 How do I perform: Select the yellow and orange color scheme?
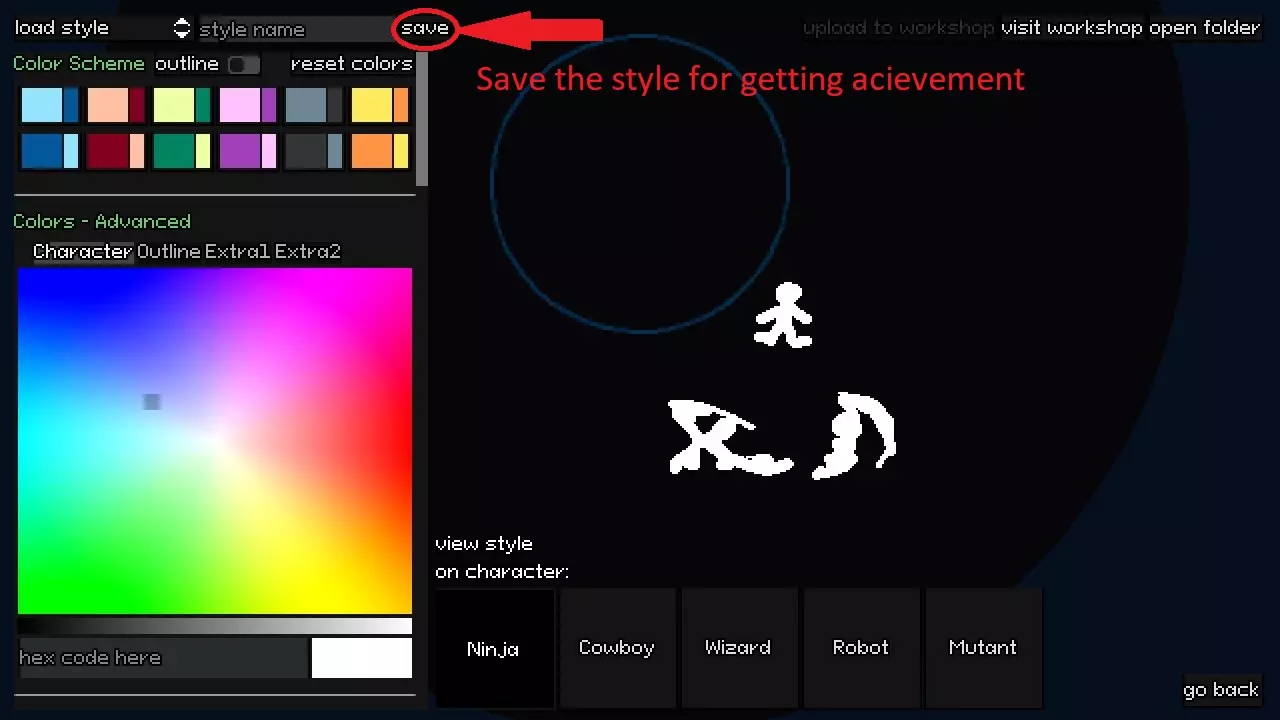[x=380, y=105]
